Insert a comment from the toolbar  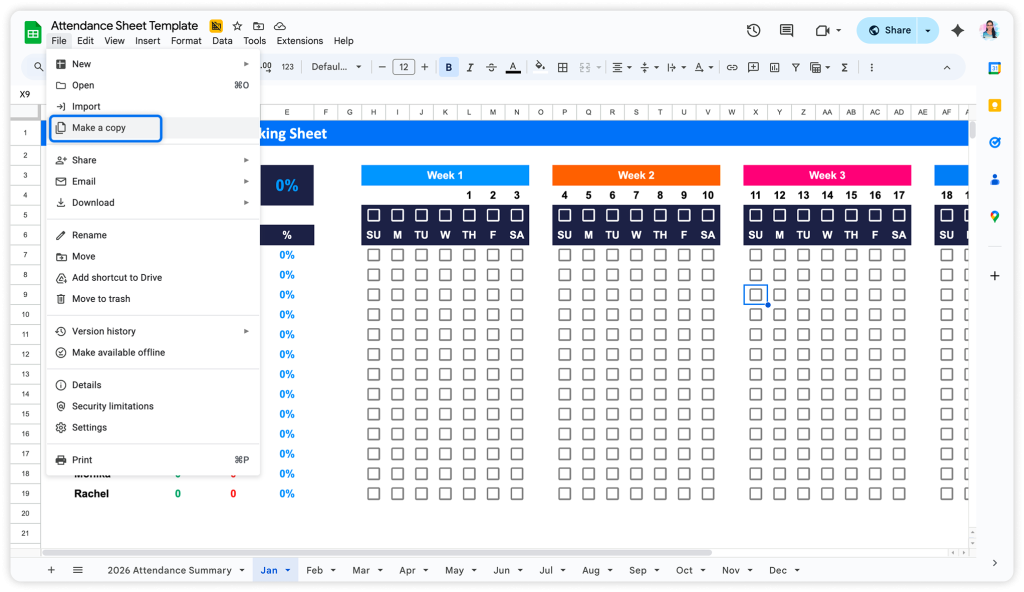[x=753, y=66]
